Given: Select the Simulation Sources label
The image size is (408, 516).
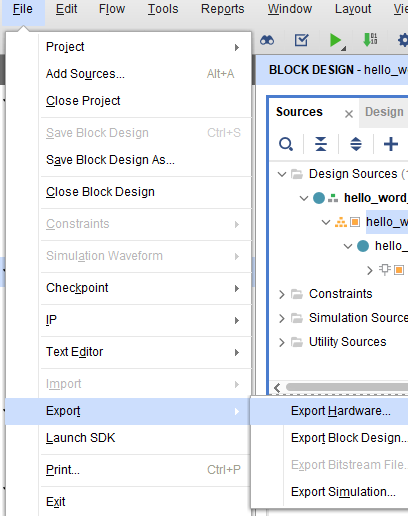Looking at the screenshot, I should tap(358, 318).
